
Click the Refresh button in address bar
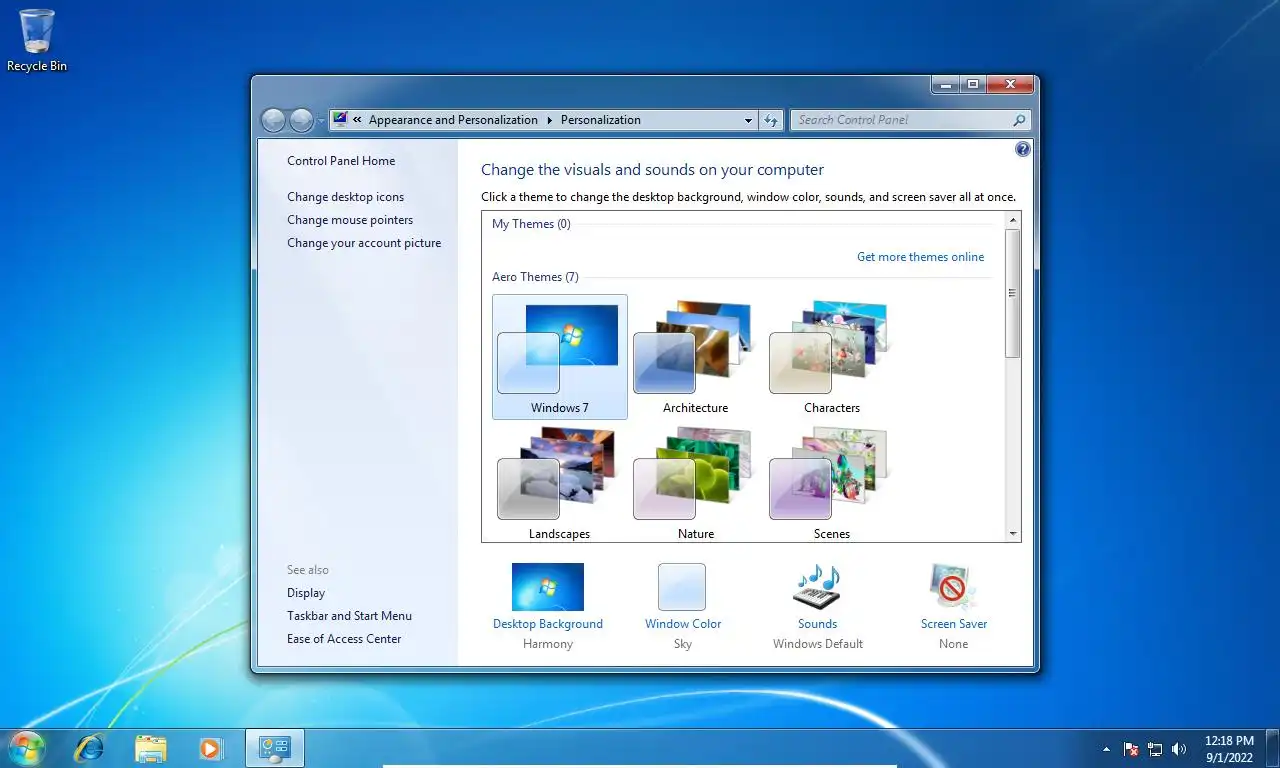pos(770,120)
